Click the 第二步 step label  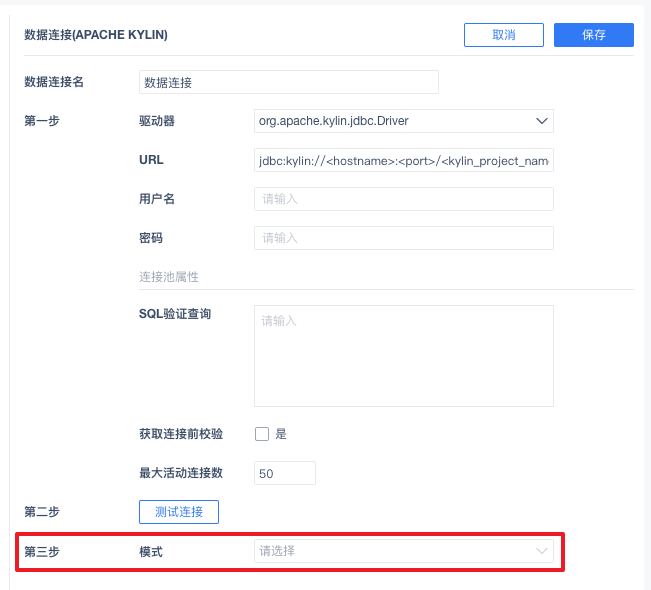coord(42,512)
